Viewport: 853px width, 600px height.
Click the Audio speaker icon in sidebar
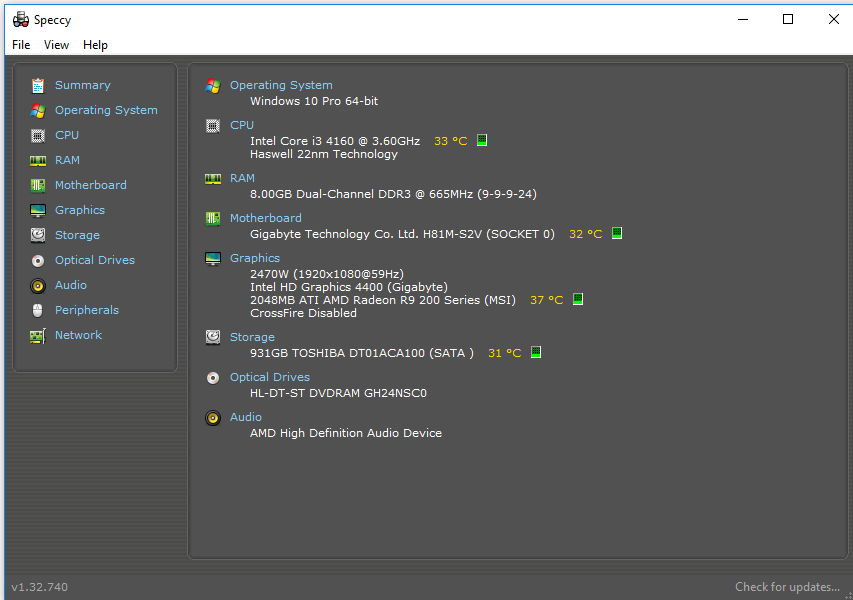pyautogui.click(x=38, y=286)
